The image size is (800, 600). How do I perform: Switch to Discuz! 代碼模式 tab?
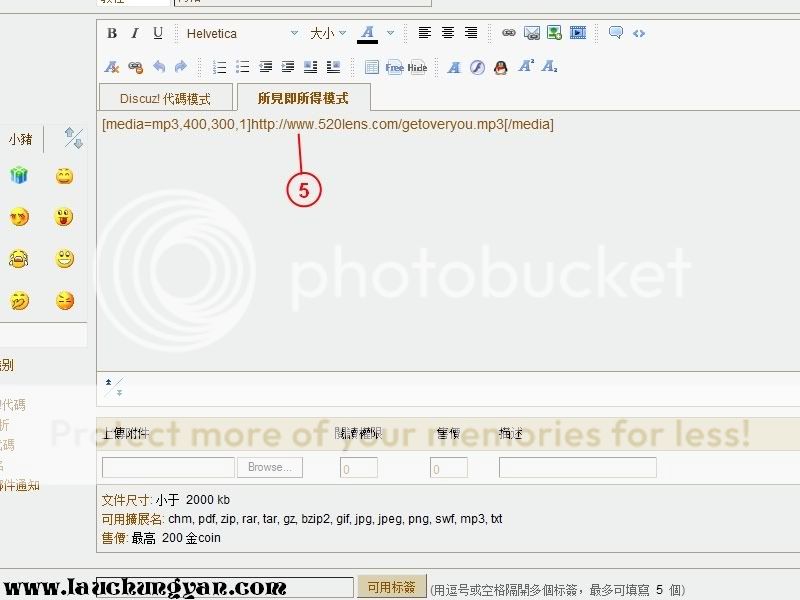[165, 98]
